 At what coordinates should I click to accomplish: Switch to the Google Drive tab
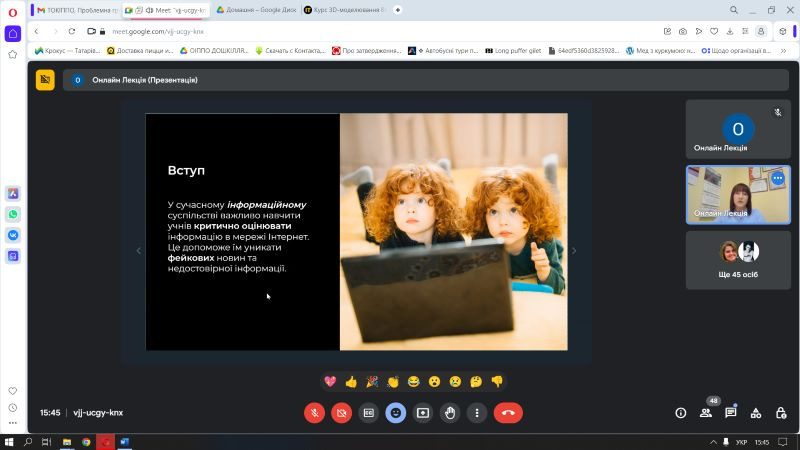[256, 10]
